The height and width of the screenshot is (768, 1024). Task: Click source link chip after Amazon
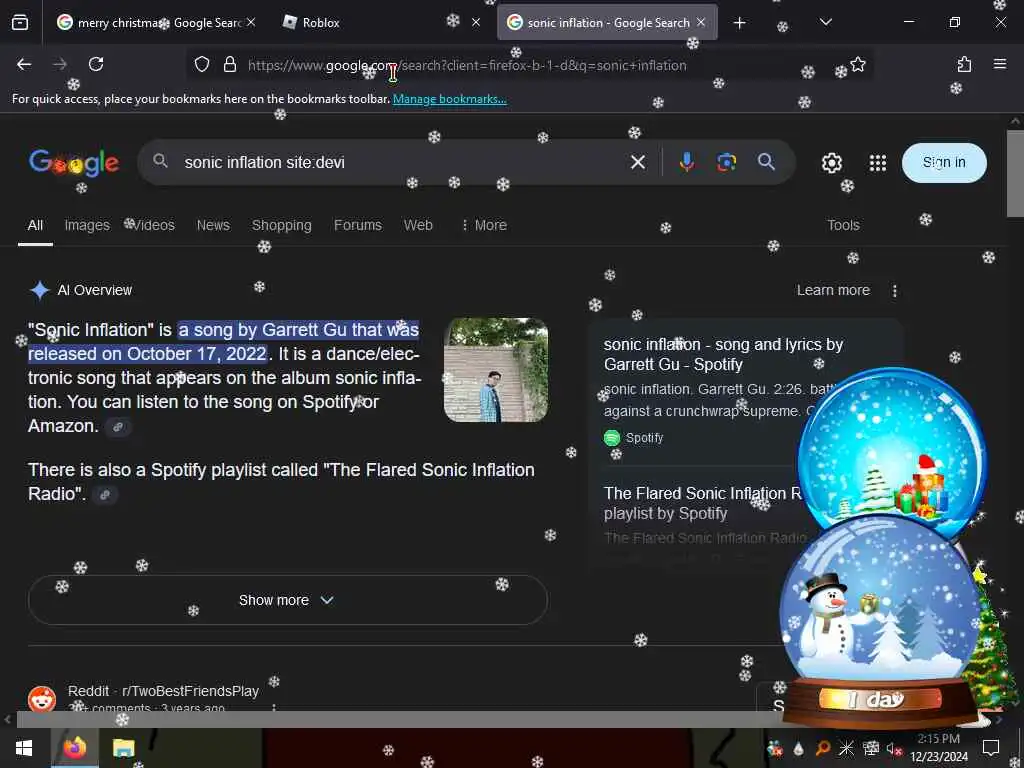[118, 427]
